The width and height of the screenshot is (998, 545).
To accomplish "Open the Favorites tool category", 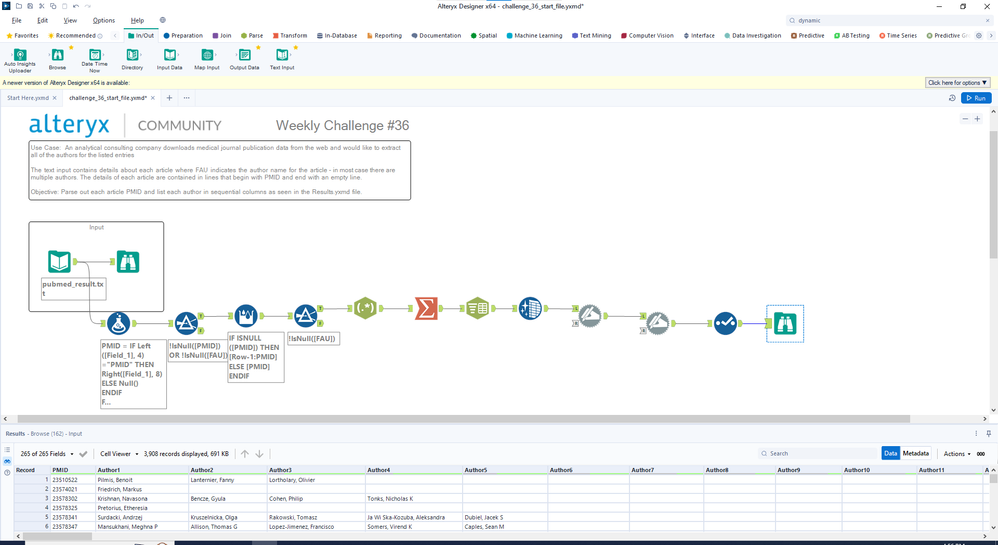I will 22,36.
